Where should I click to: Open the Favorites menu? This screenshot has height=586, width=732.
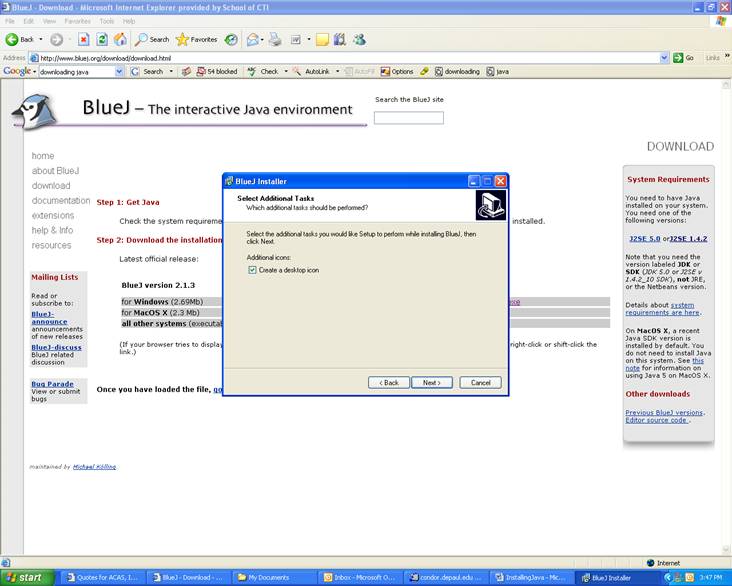click(77, 21)
